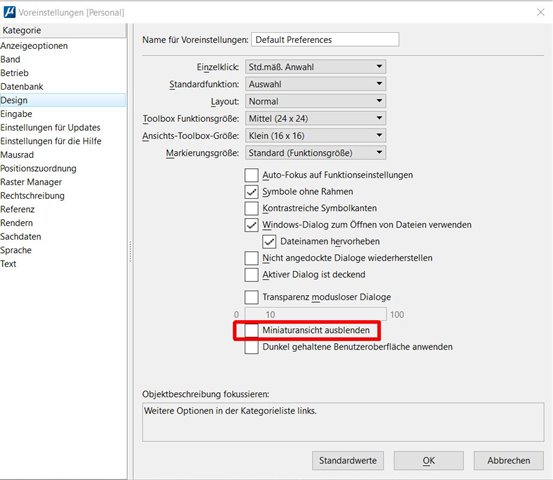Click the splitter handle between panels

(x=130, y=251)
